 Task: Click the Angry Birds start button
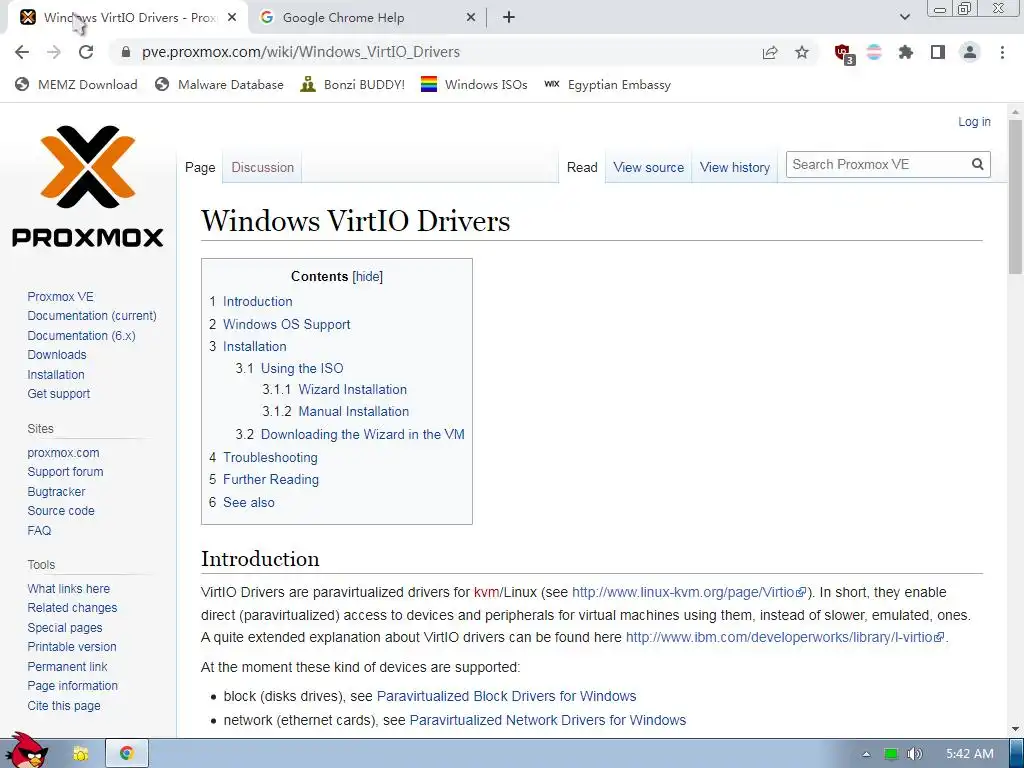26,750
